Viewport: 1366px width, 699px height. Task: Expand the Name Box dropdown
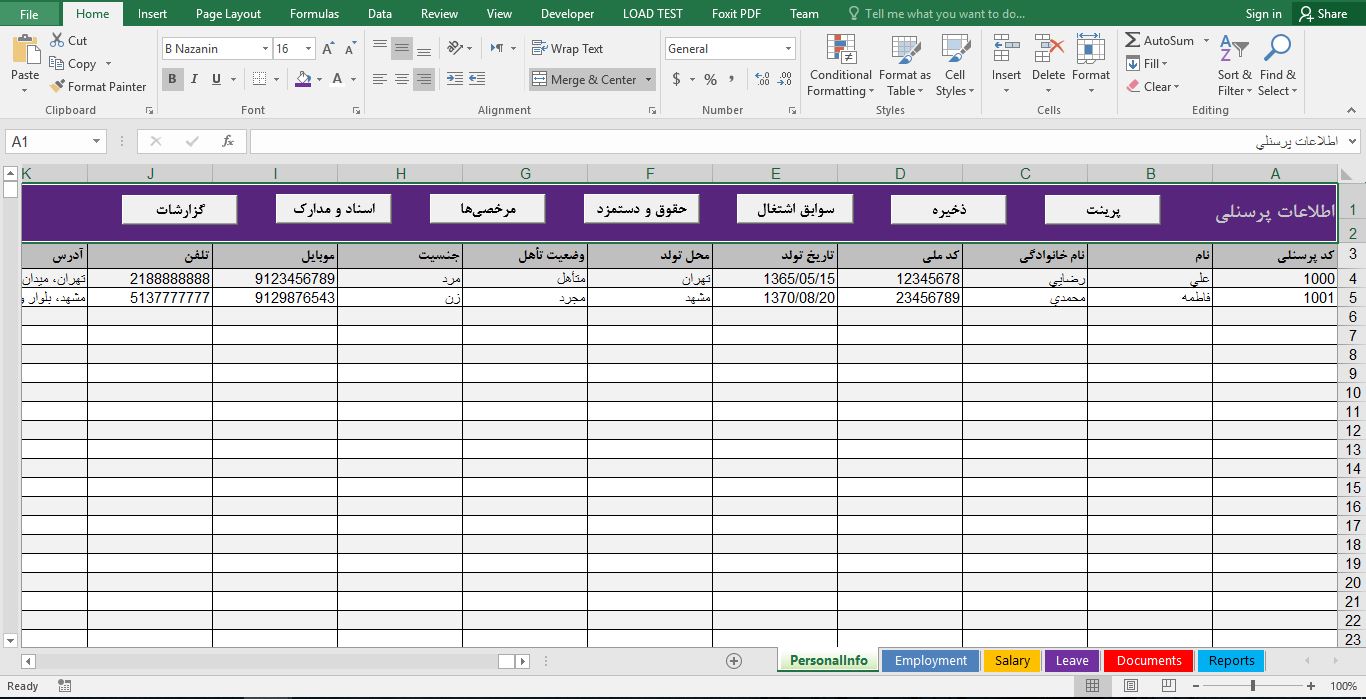pyautogui.click(x=97, y=142)
